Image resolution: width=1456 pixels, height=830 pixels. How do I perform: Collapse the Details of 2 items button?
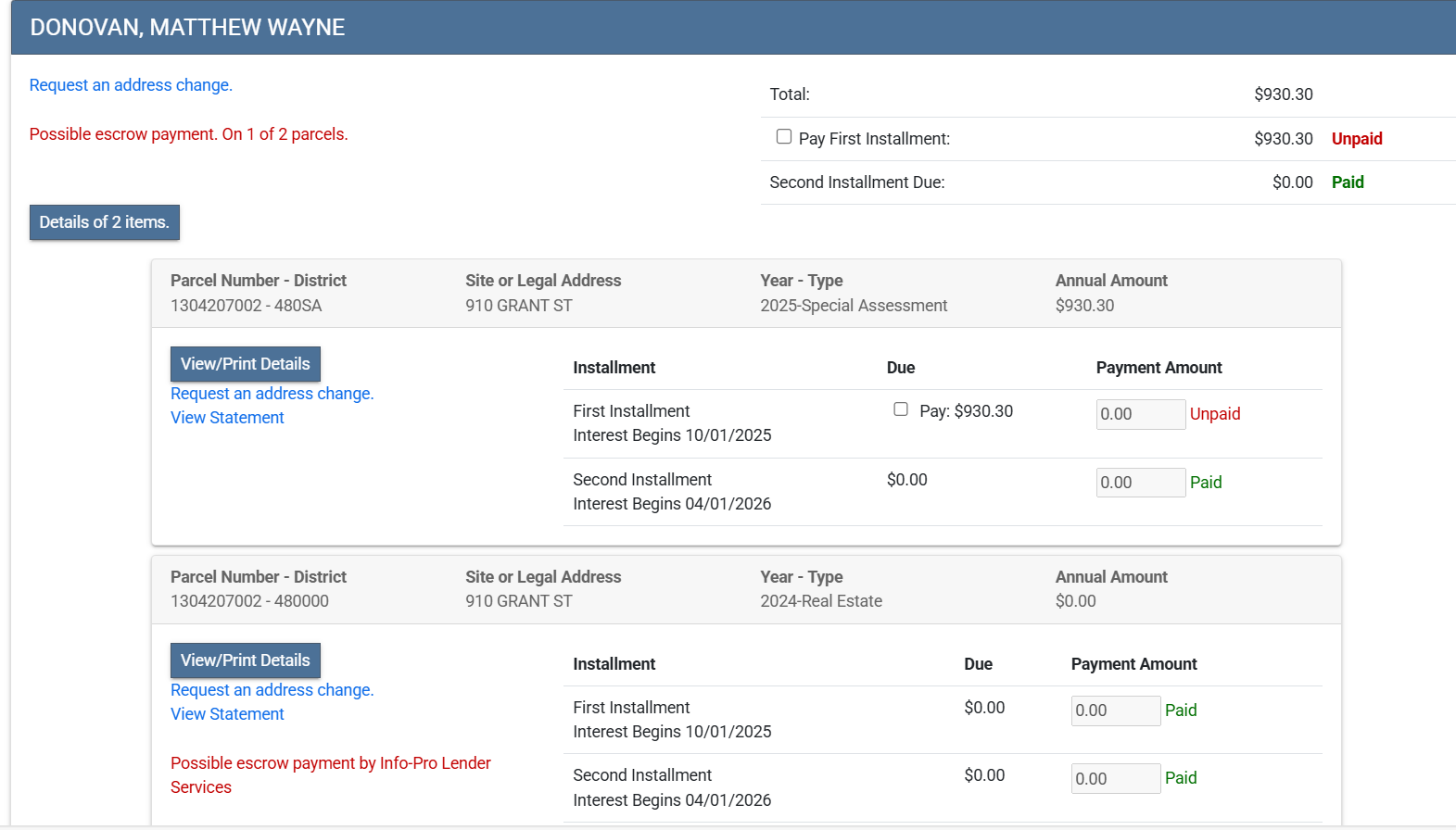pyautogui.click(x=104, y=222)
